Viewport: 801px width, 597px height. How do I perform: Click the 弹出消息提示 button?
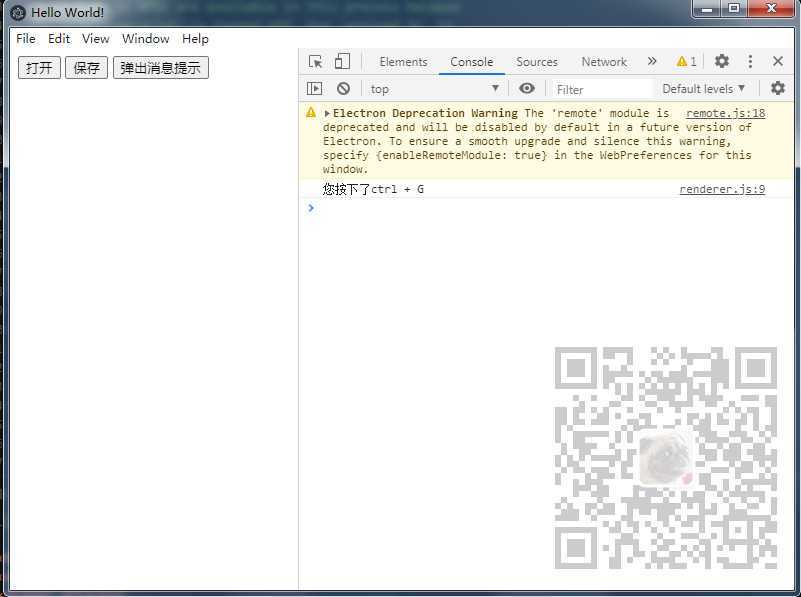(x=161, y=67)
